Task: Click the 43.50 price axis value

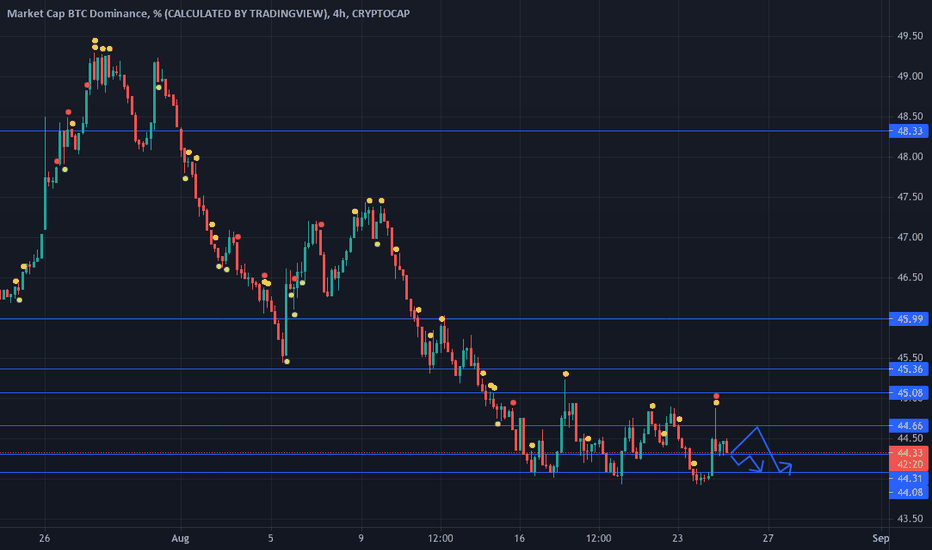Action: 910,519
